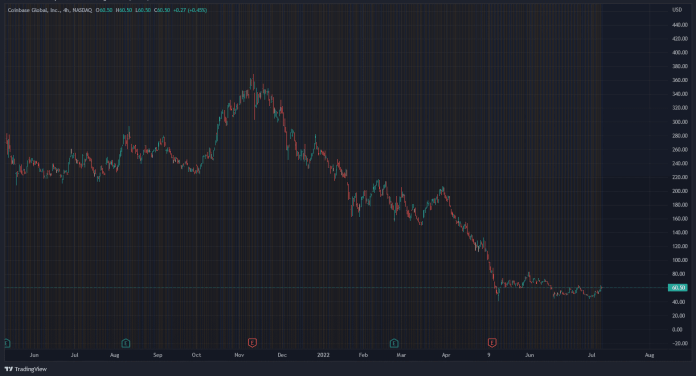This screenshot has height=376, width=696.
Task: Open the red earnings marker near May 9
Action: pyautogui.click(x=492, y=343)
